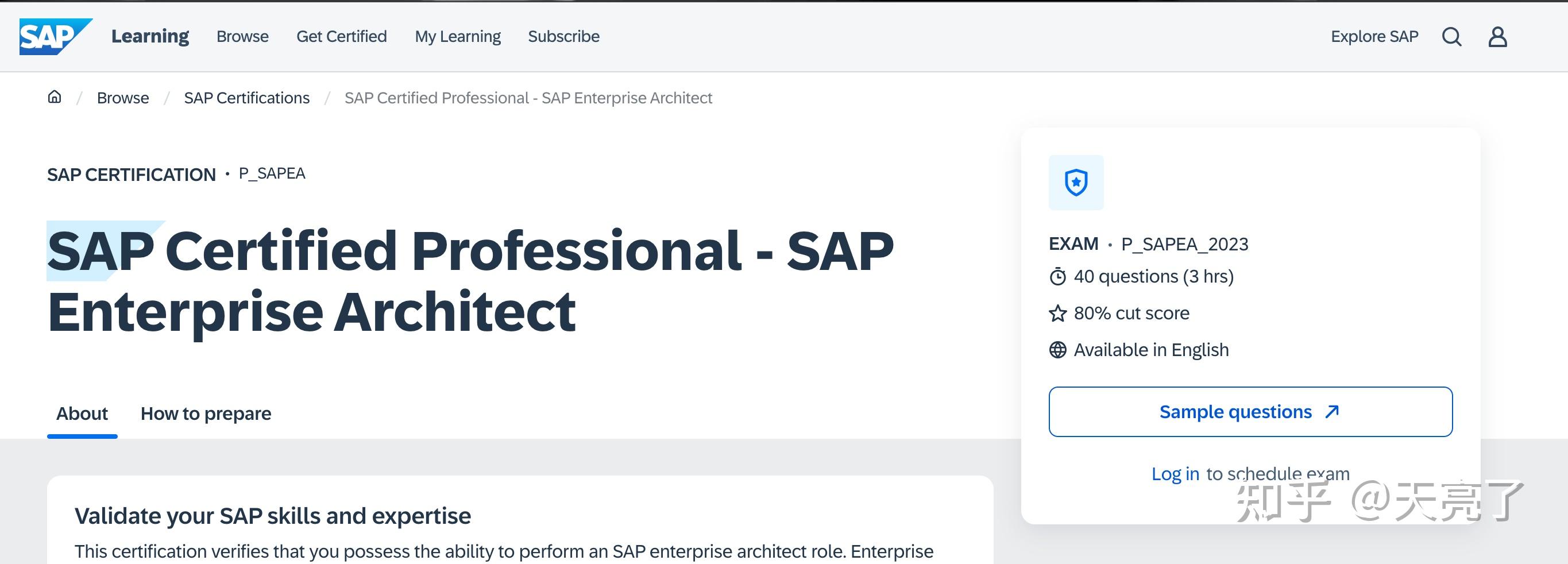Open the Browse menu in navigation
This screenshot has width=1568, height=564.
coord(242,37)
